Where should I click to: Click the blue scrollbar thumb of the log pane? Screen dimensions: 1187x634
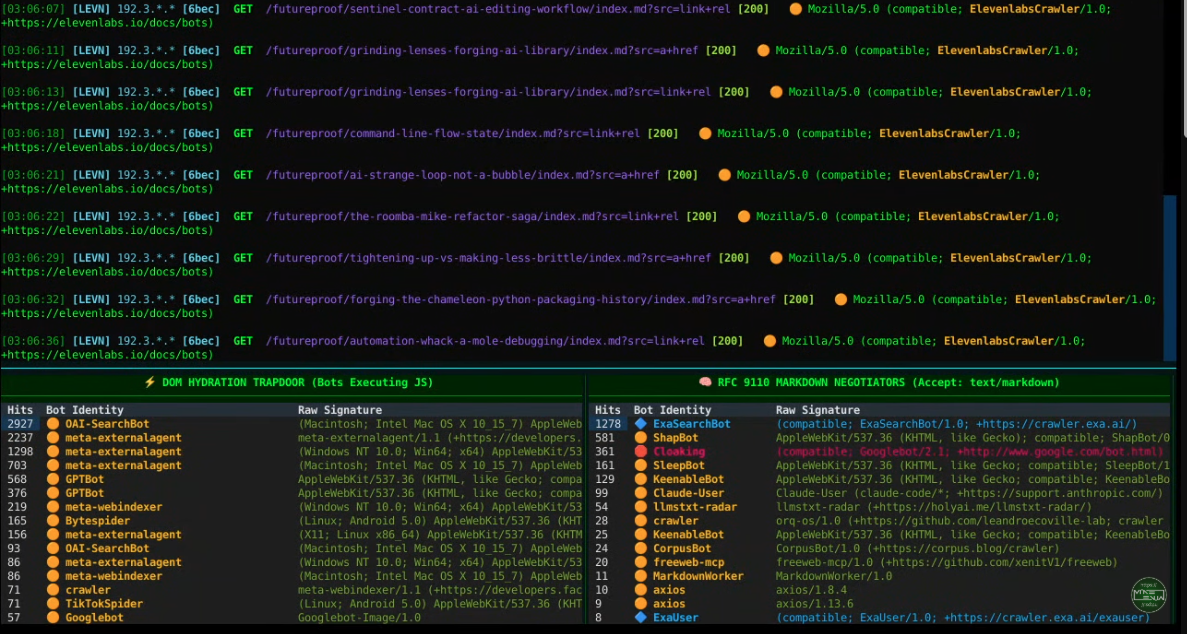pos(1170,278)
